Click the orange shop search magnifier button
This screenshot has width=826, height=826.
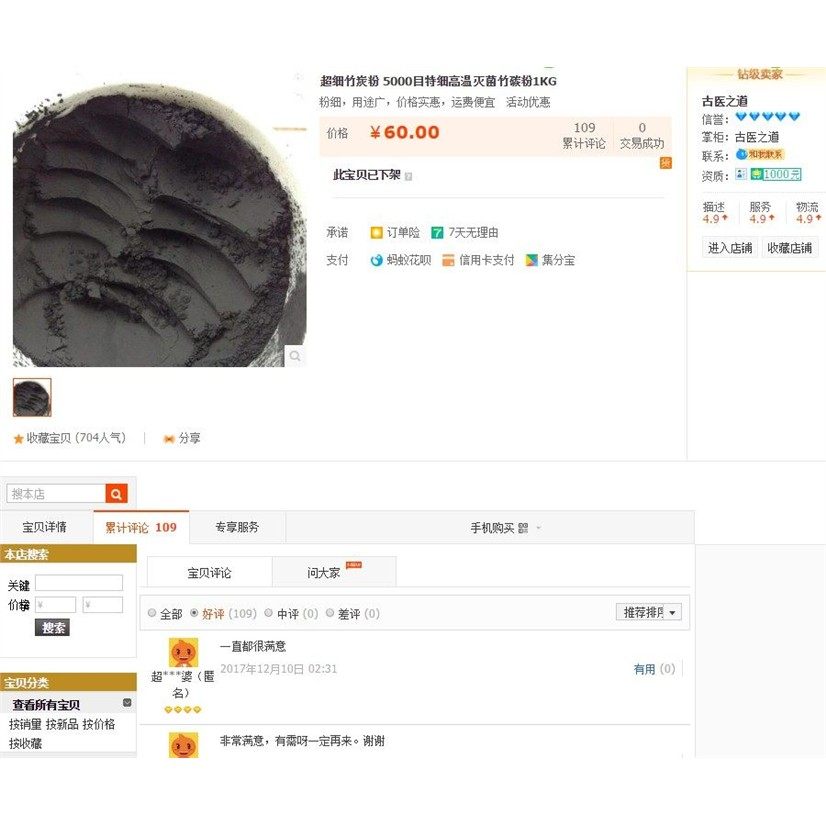coord(116,494)
